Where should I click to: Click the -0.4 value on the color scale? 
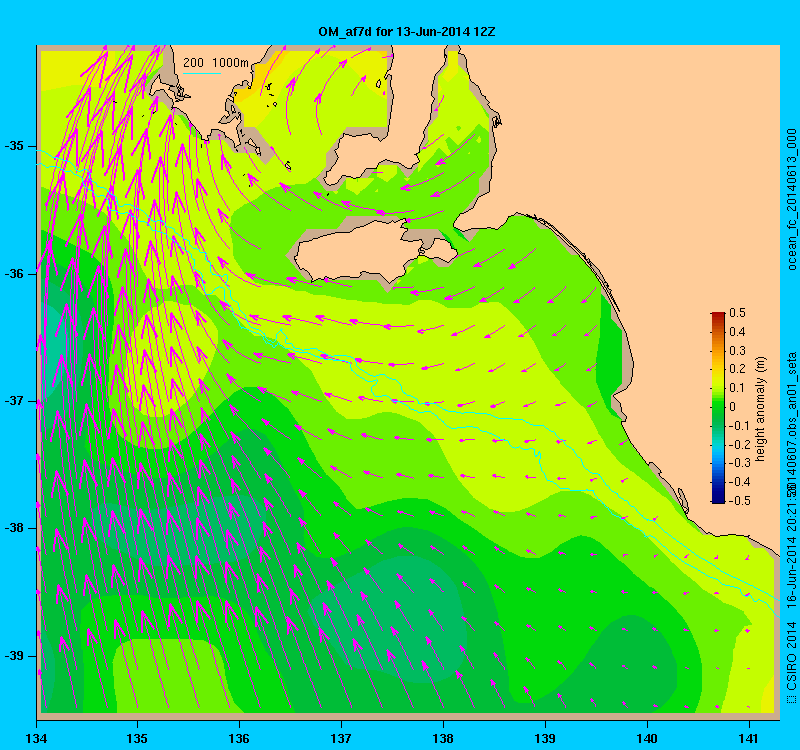(x=739, y=482)
